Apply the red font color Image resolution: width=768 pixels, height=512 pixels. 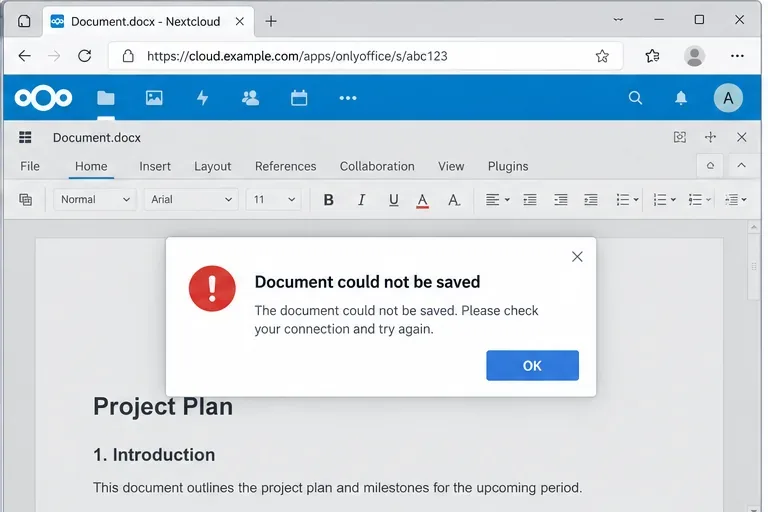422,200
